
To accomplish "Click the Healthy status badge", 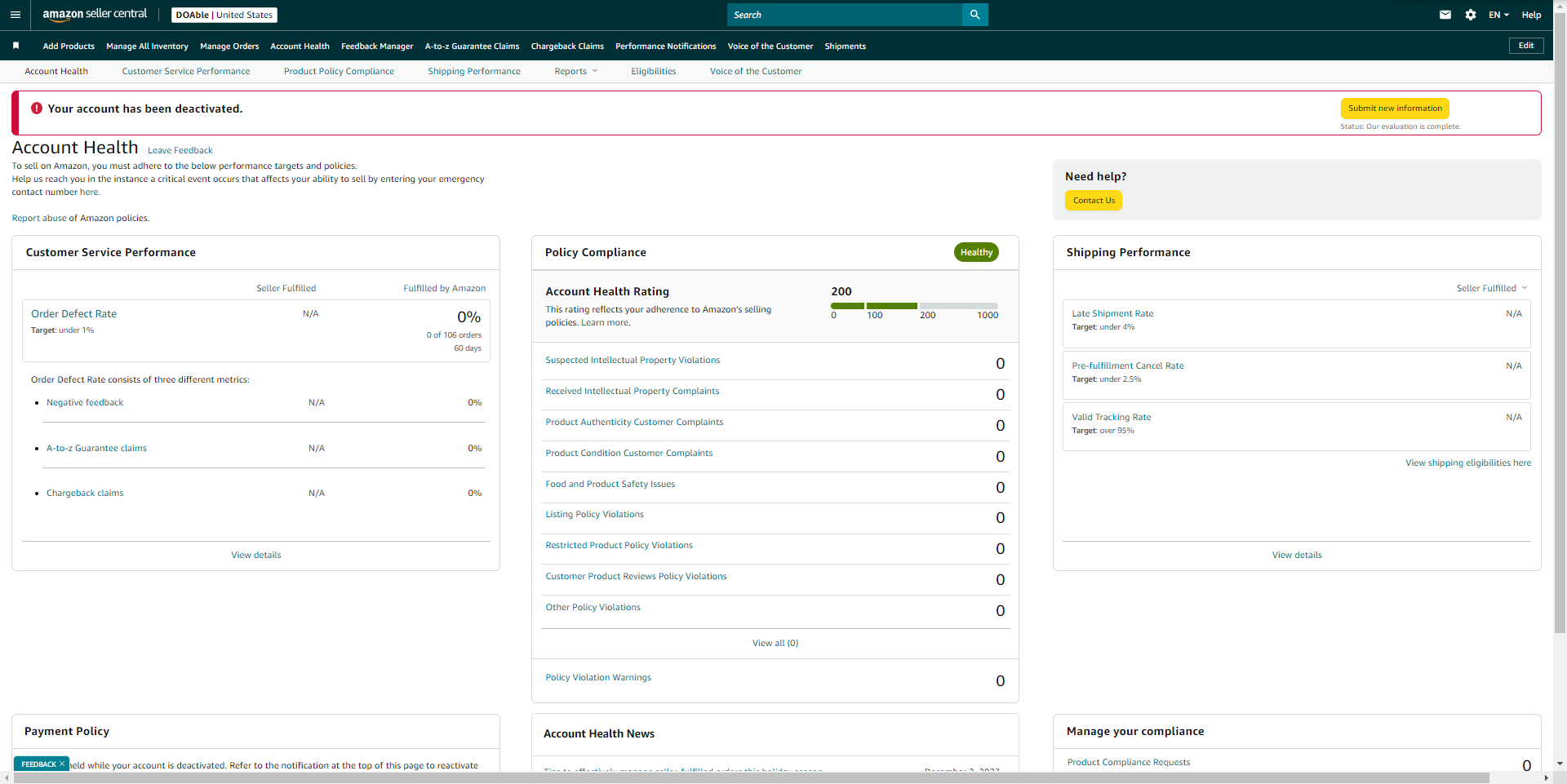I will (x=976, y=252).
